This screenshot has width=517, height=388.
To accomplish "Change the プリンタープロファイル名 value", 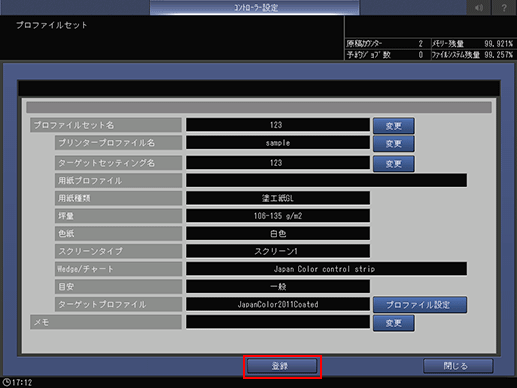I will 394,143.
